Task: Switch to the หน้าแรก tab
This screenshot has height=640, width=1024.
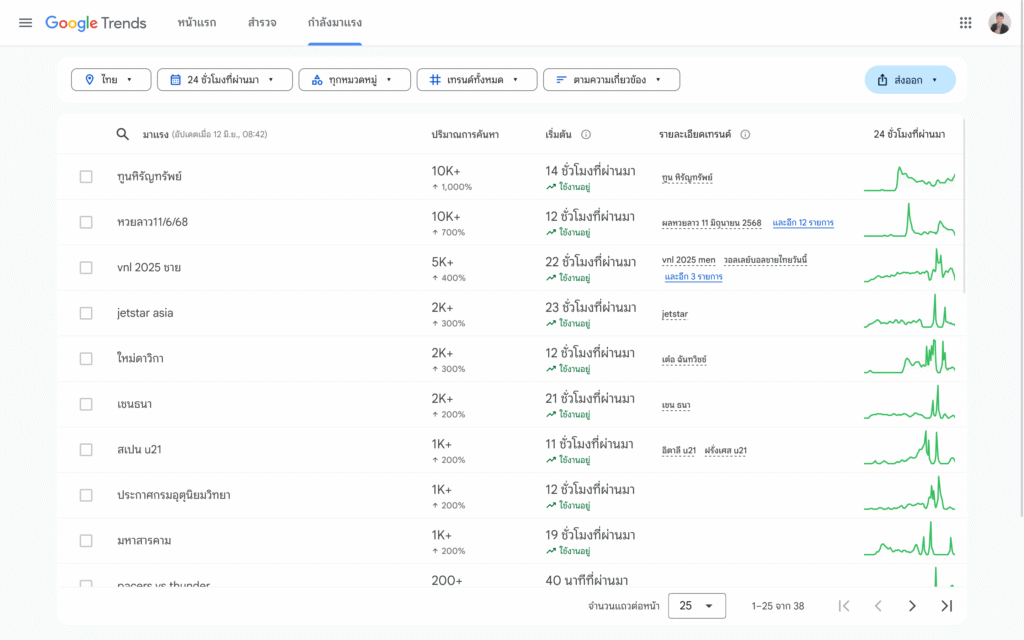Action: click(x=197, y=23)
